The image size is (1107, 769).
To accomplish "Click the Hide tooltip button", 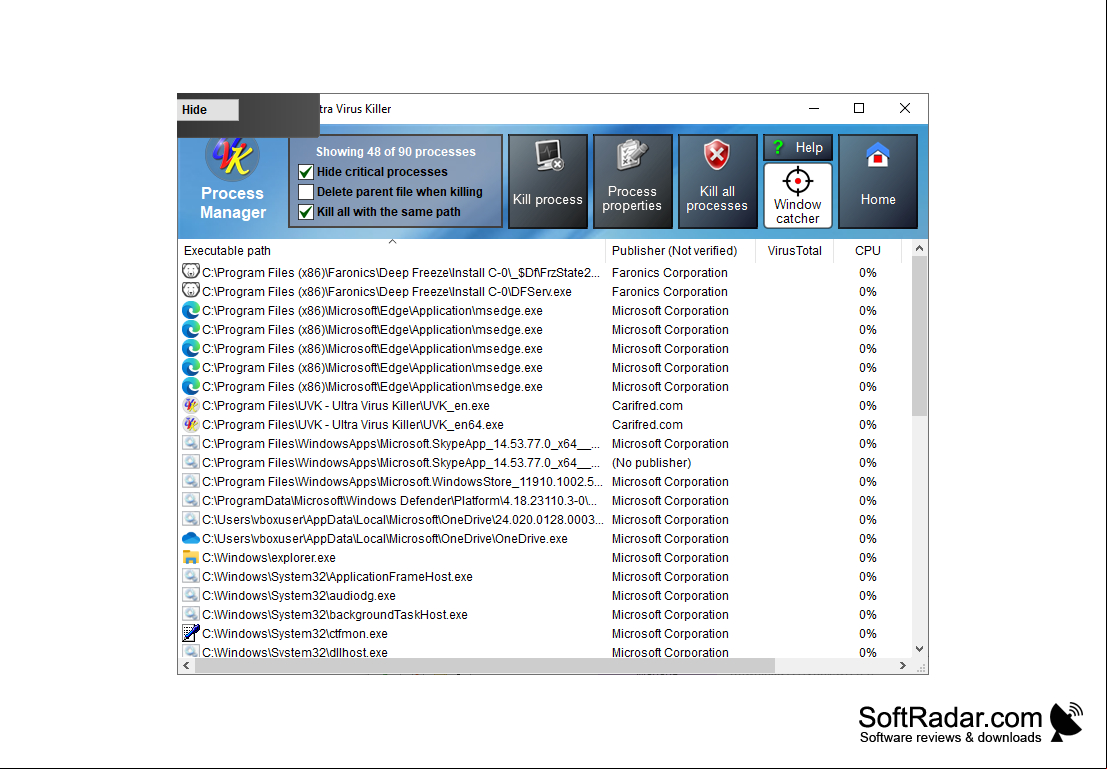I will coord(208,109).
